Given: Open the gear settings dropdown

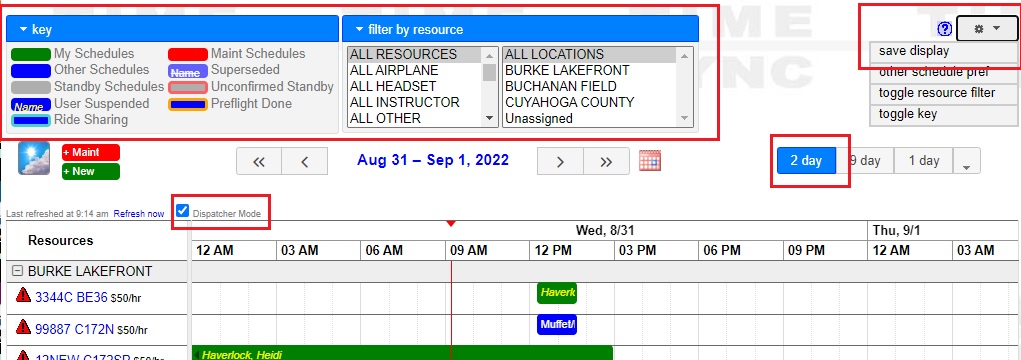Looking at the screenshot, I should (x=986, y=29).
